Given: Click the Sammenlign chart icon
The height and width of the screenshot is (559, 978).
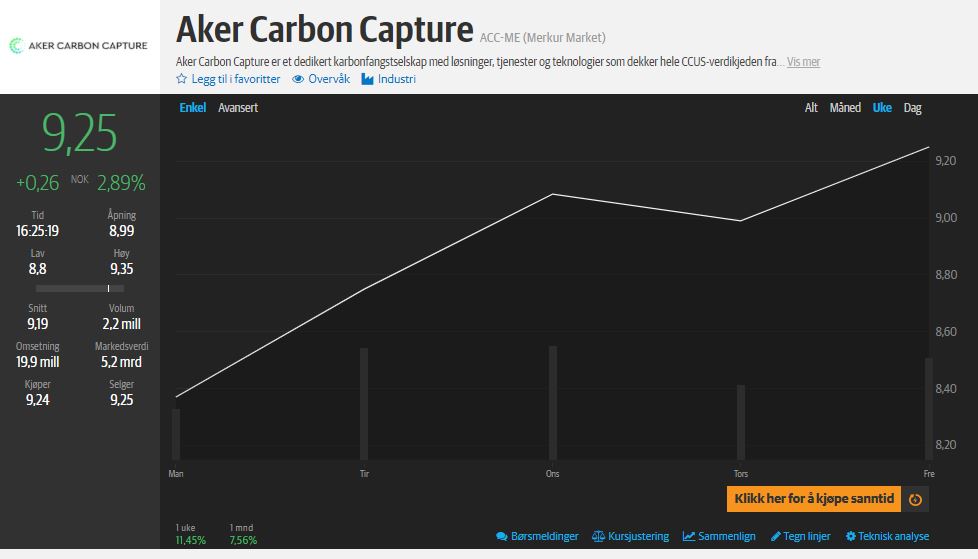Looking at the screenshot, I should point(689,537).
